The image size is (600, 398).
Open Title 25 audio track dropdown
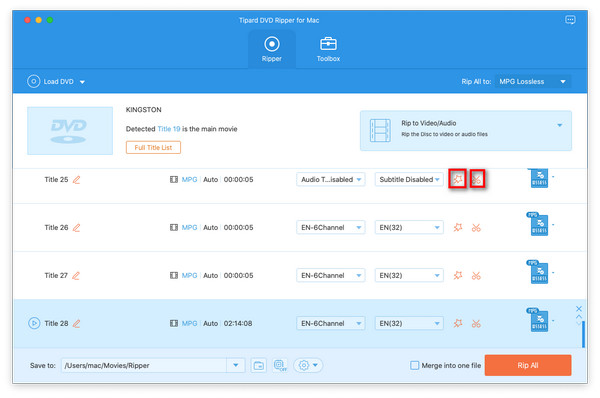coord(331,179)
